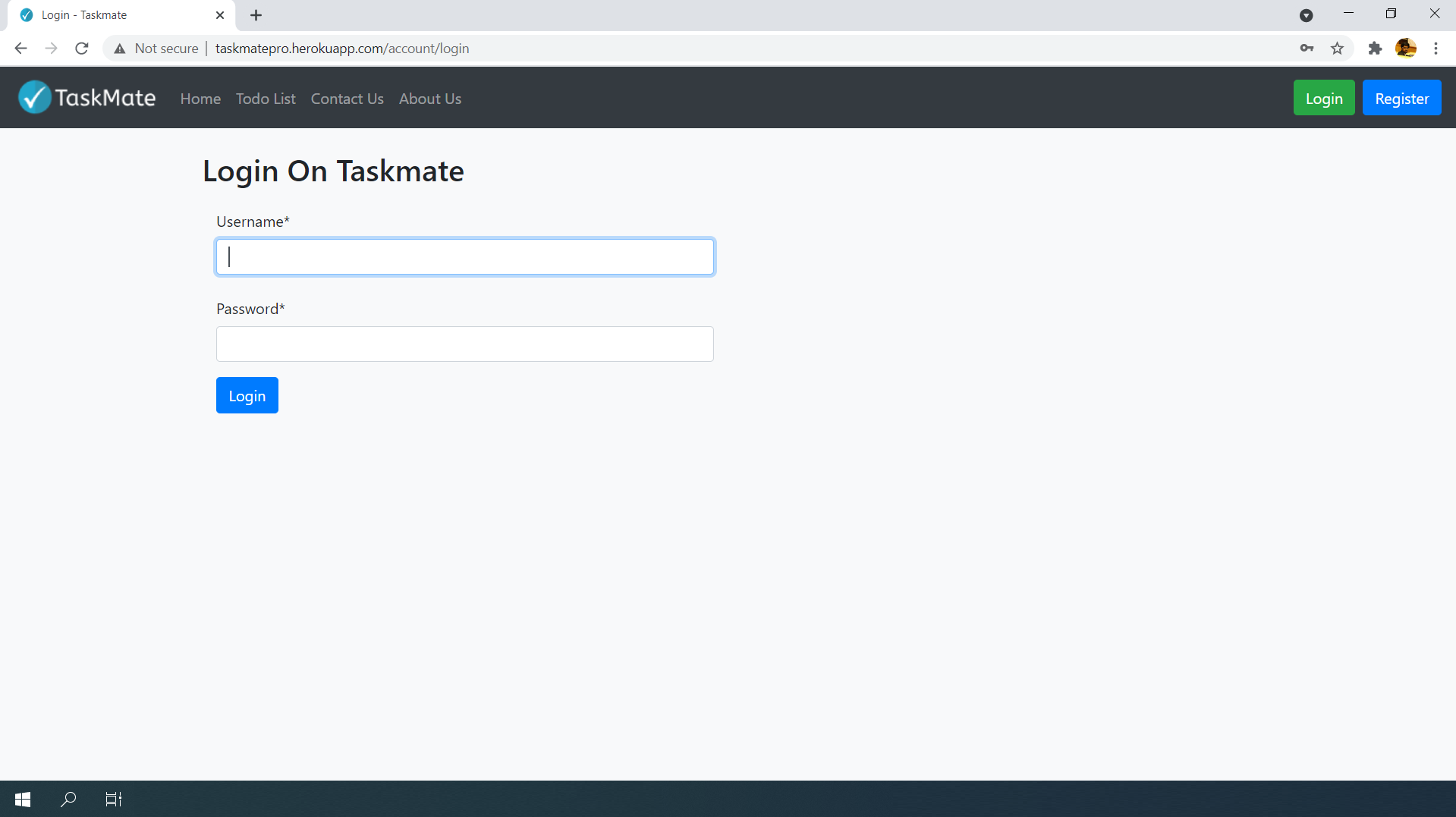
Task: Click the circular dropdown arrow near window controls
Action: [1307, 15]
